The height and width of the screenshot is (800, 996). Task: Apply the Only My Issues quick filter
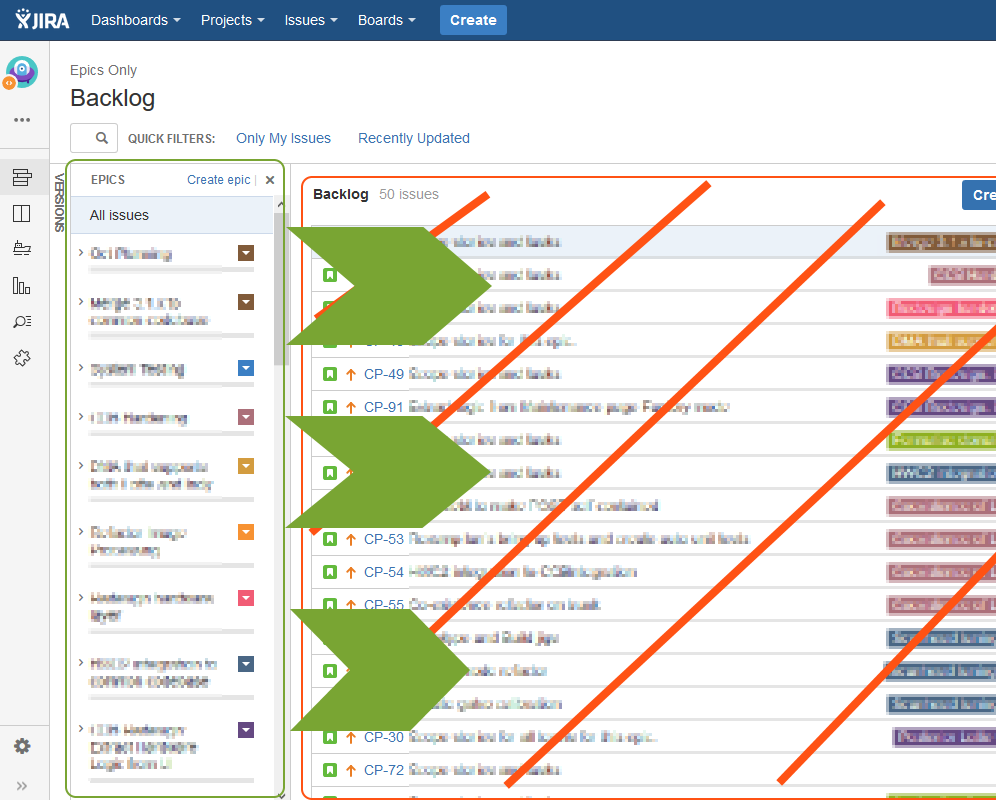point(283,138)
